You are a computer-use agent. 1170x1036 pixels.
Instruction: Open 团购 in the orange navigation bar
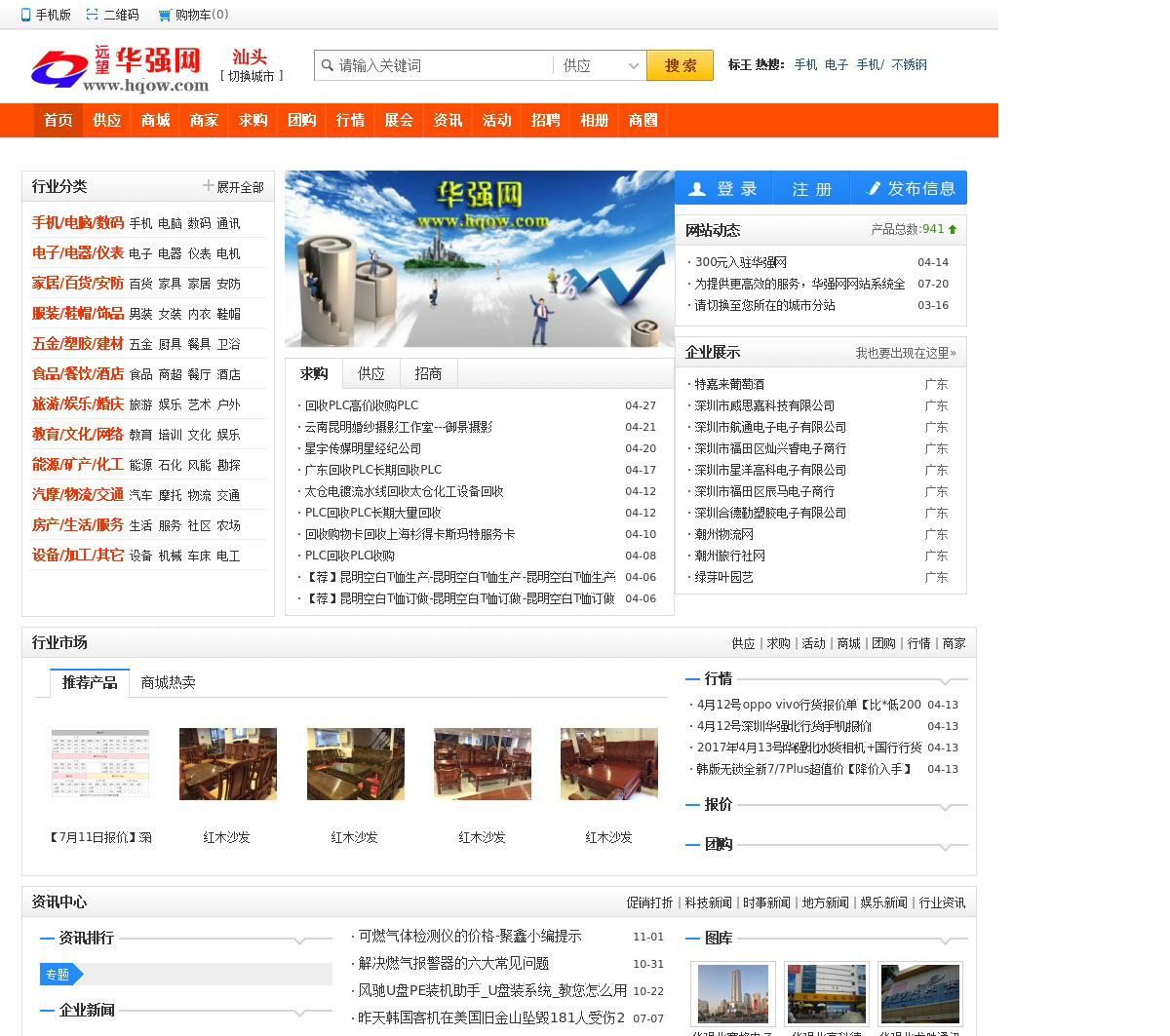(302, 120)
